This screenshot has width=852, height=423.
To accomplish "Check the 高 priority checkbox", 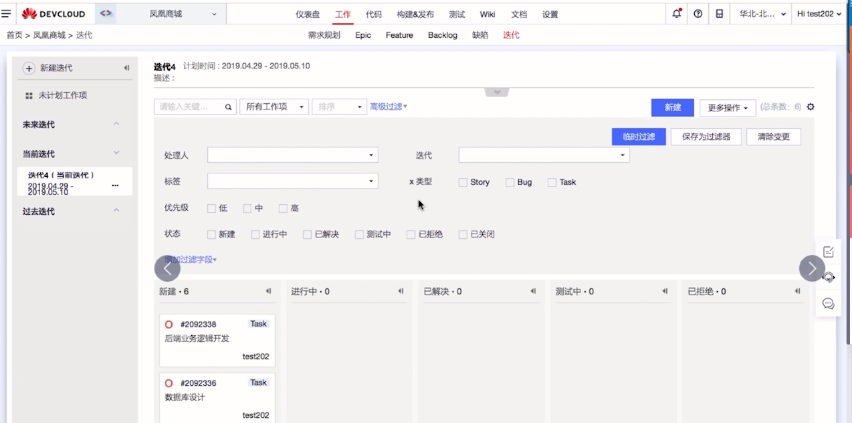I will (x=283, y=208).
